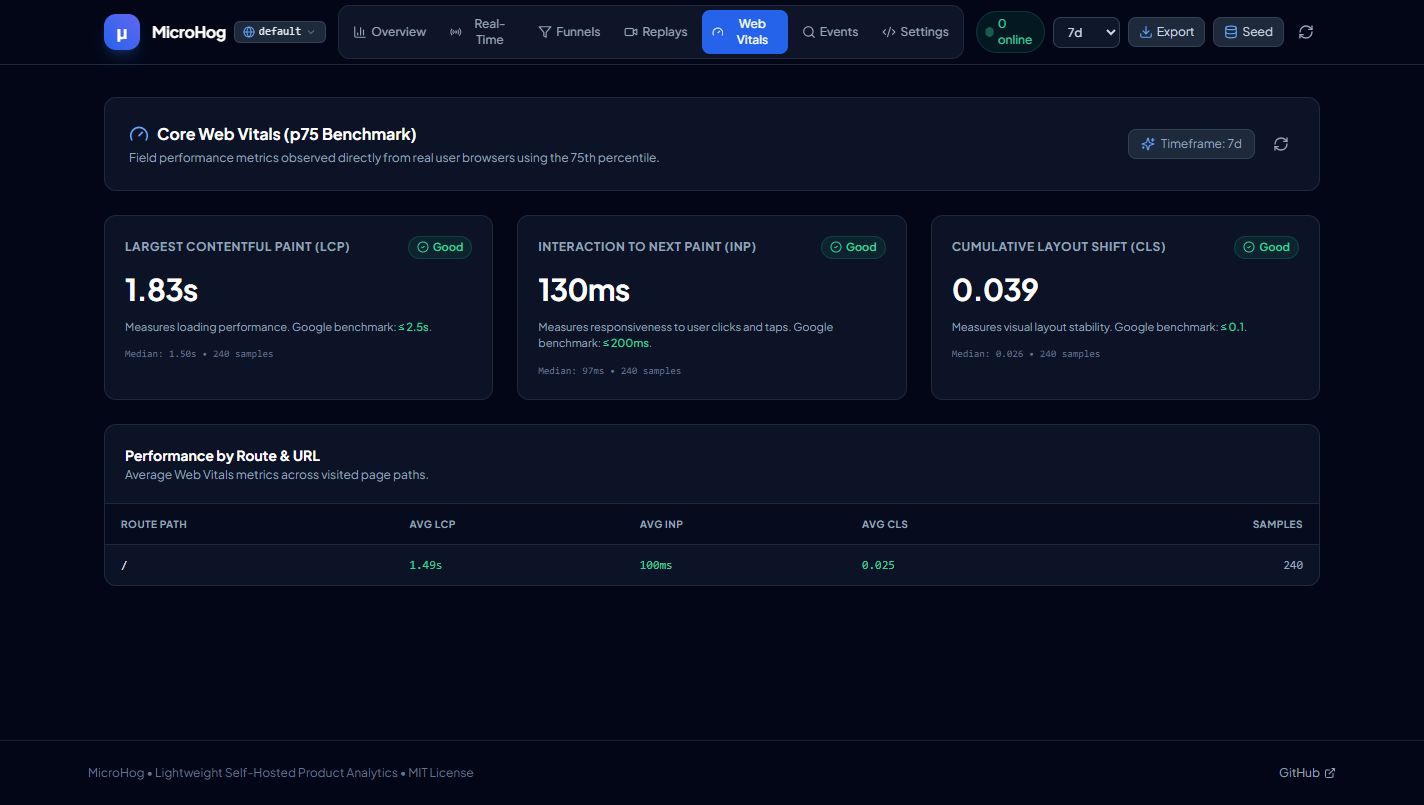
Task: Click the Timeframe: 7d button
Action: point(1191,144)
